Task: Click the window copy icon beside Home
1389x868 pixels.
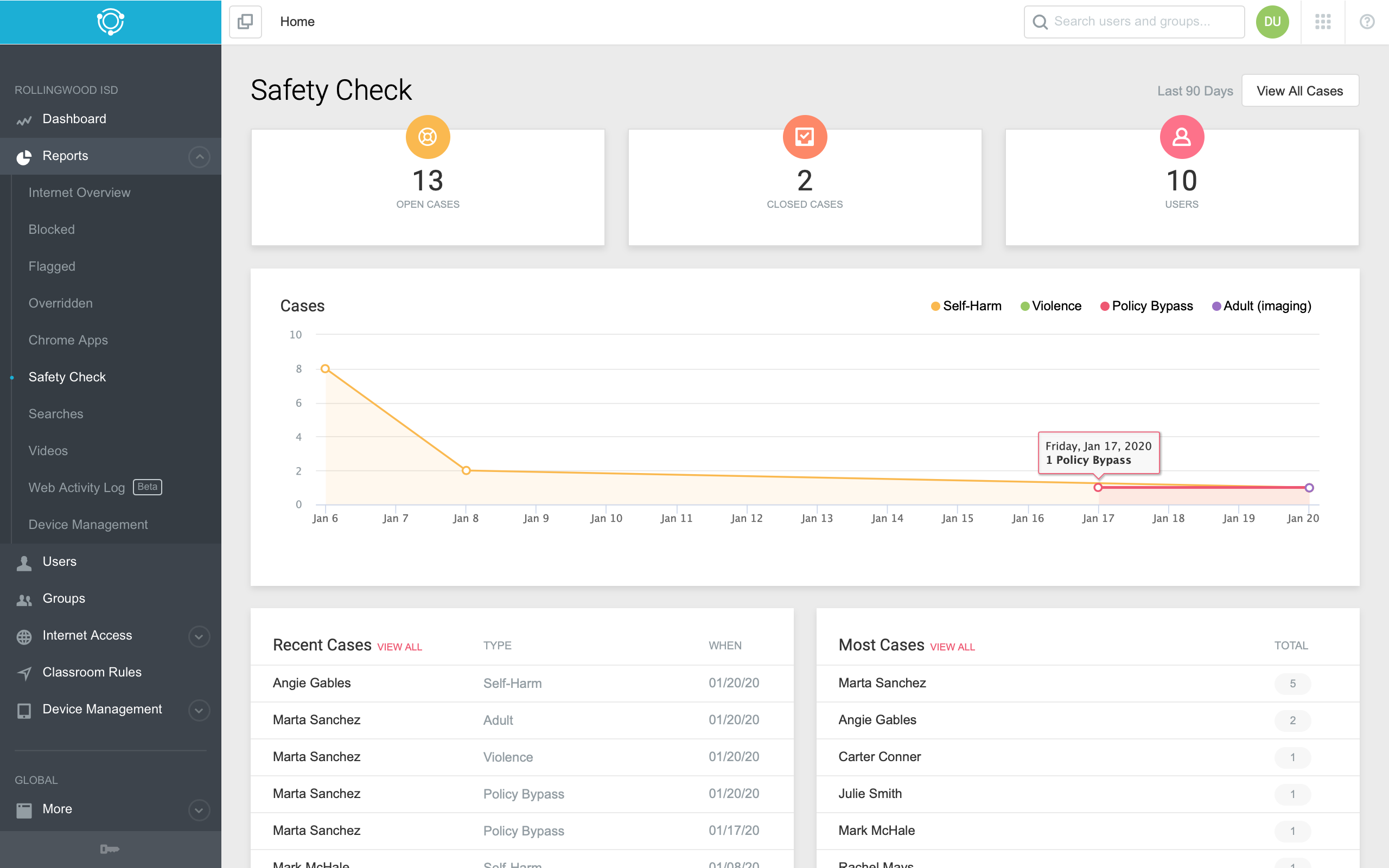Action: pos(245,22)
